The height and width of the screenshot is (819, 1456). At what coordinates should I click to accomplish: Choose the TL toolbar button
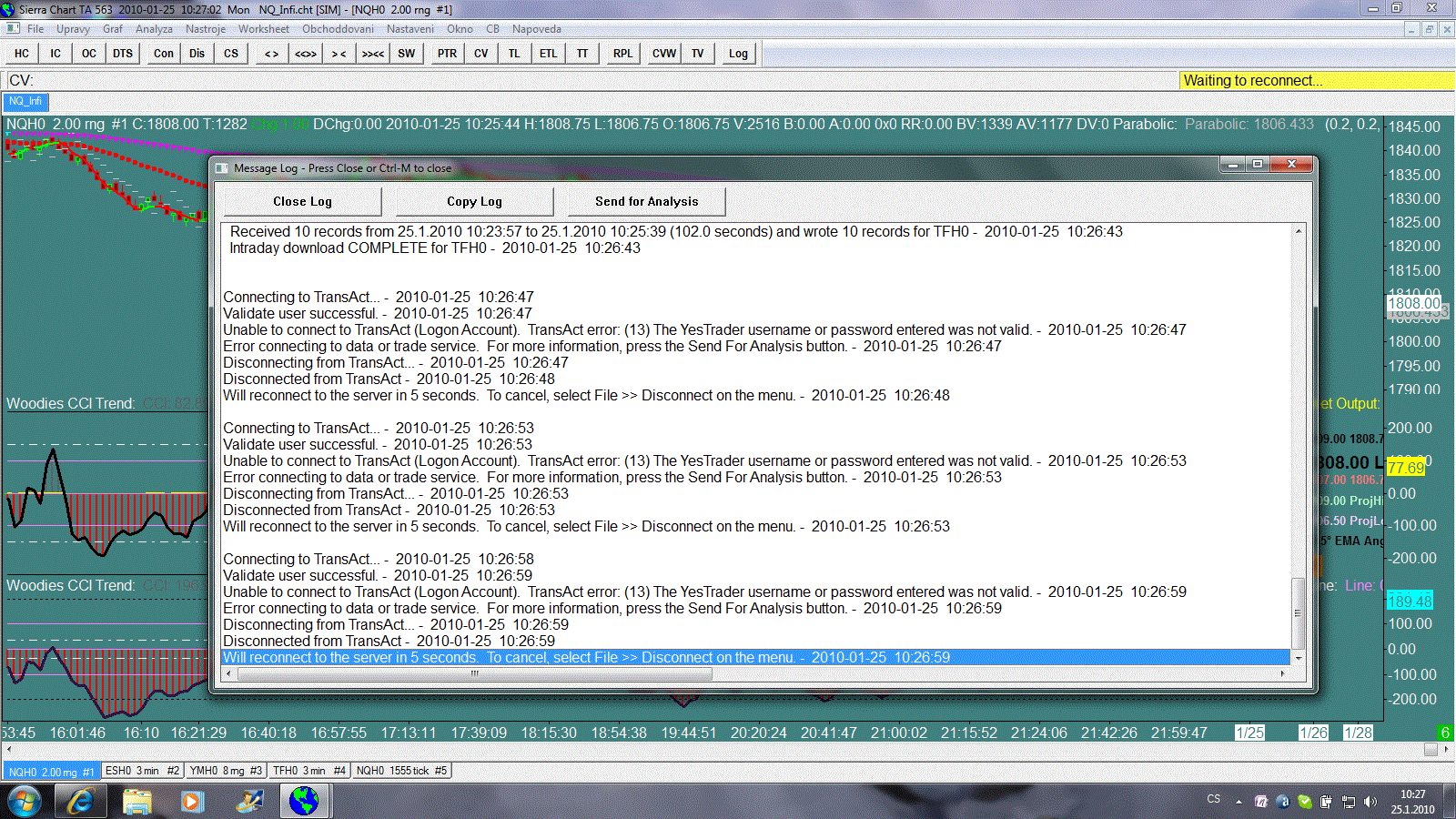514,54
